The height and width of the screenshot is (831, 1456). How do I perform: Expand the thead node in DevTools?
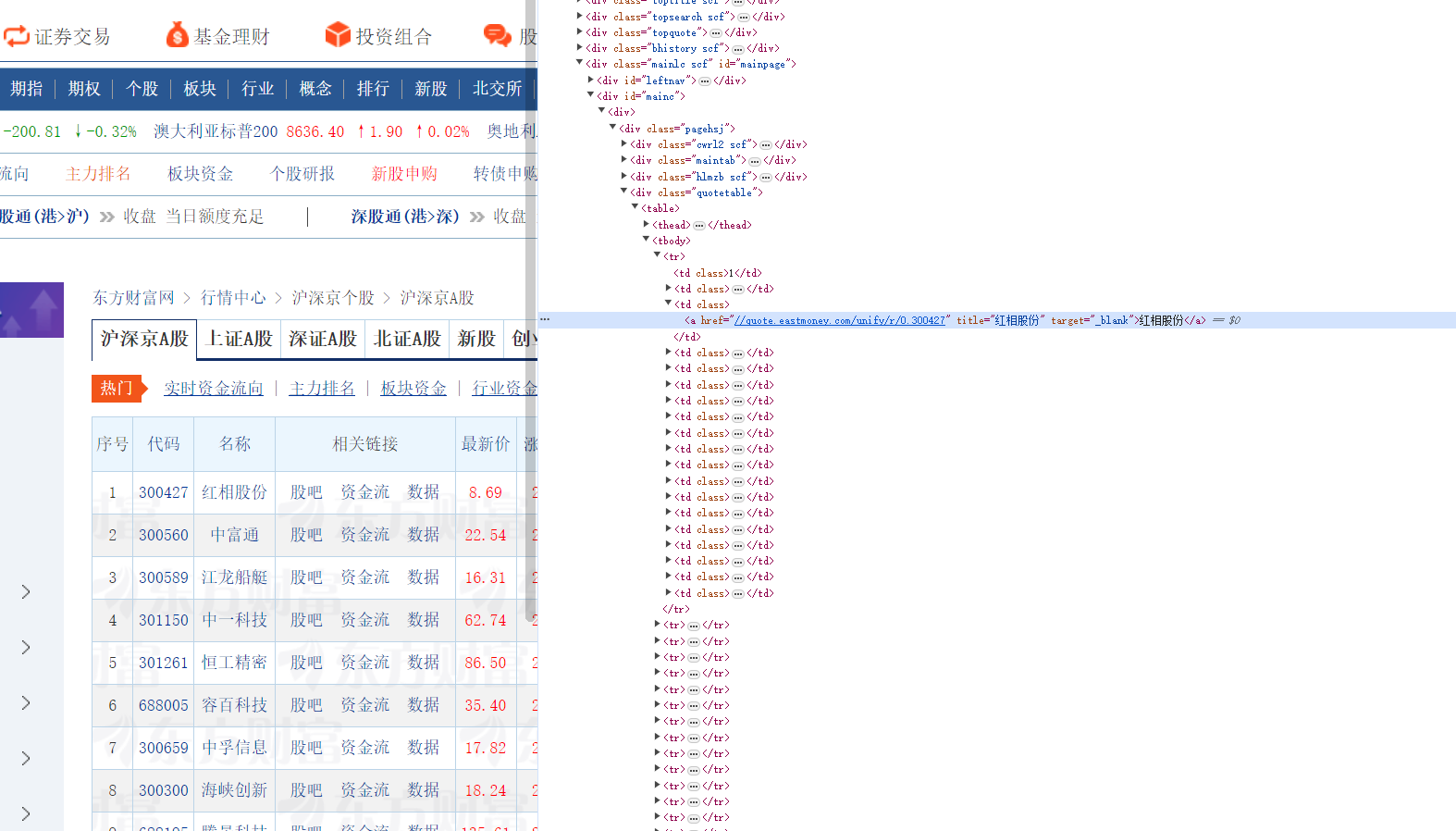click(x=646, y=224)
